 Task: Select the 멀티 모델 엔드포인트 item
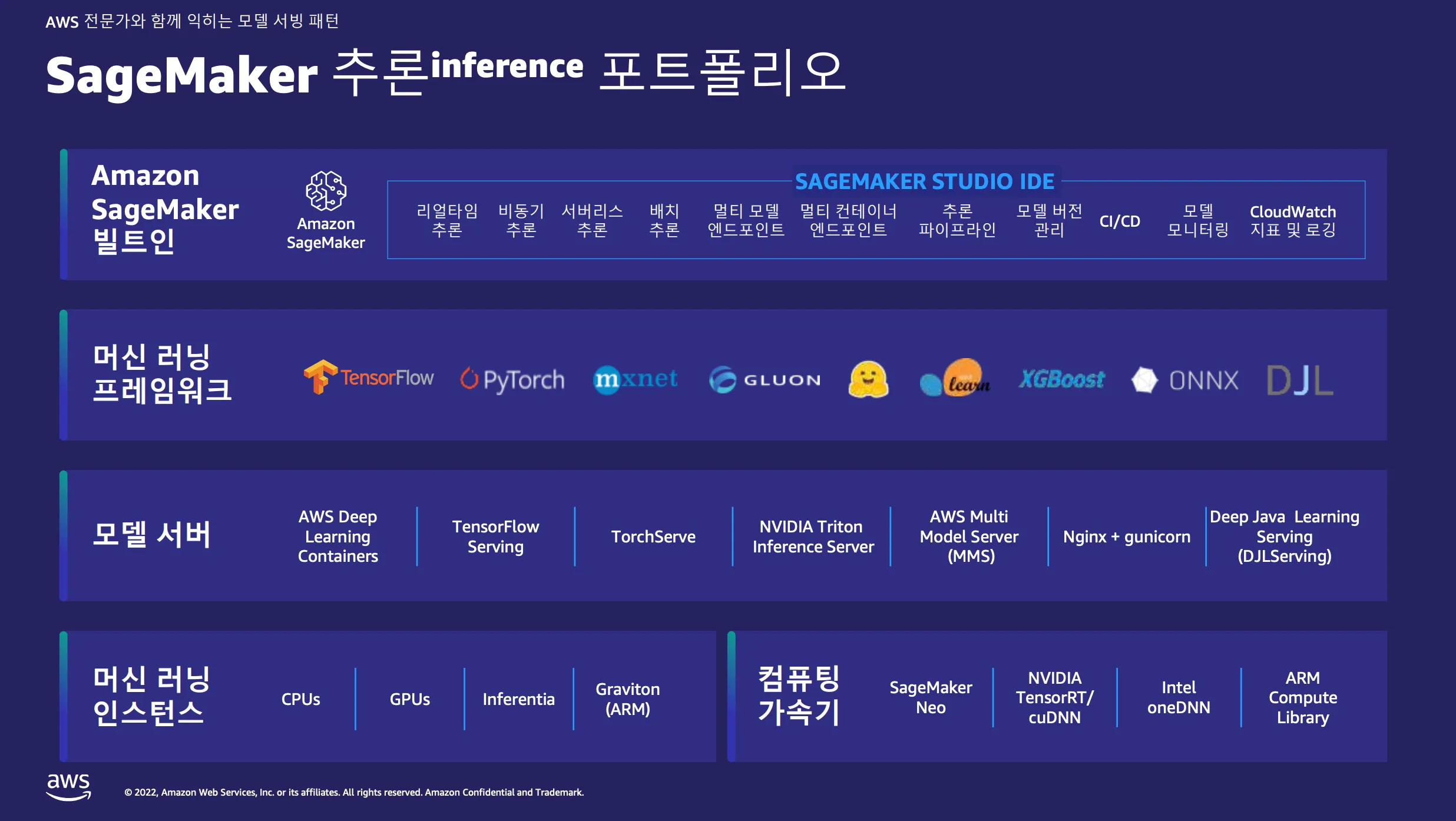click(x=746, y=220)
